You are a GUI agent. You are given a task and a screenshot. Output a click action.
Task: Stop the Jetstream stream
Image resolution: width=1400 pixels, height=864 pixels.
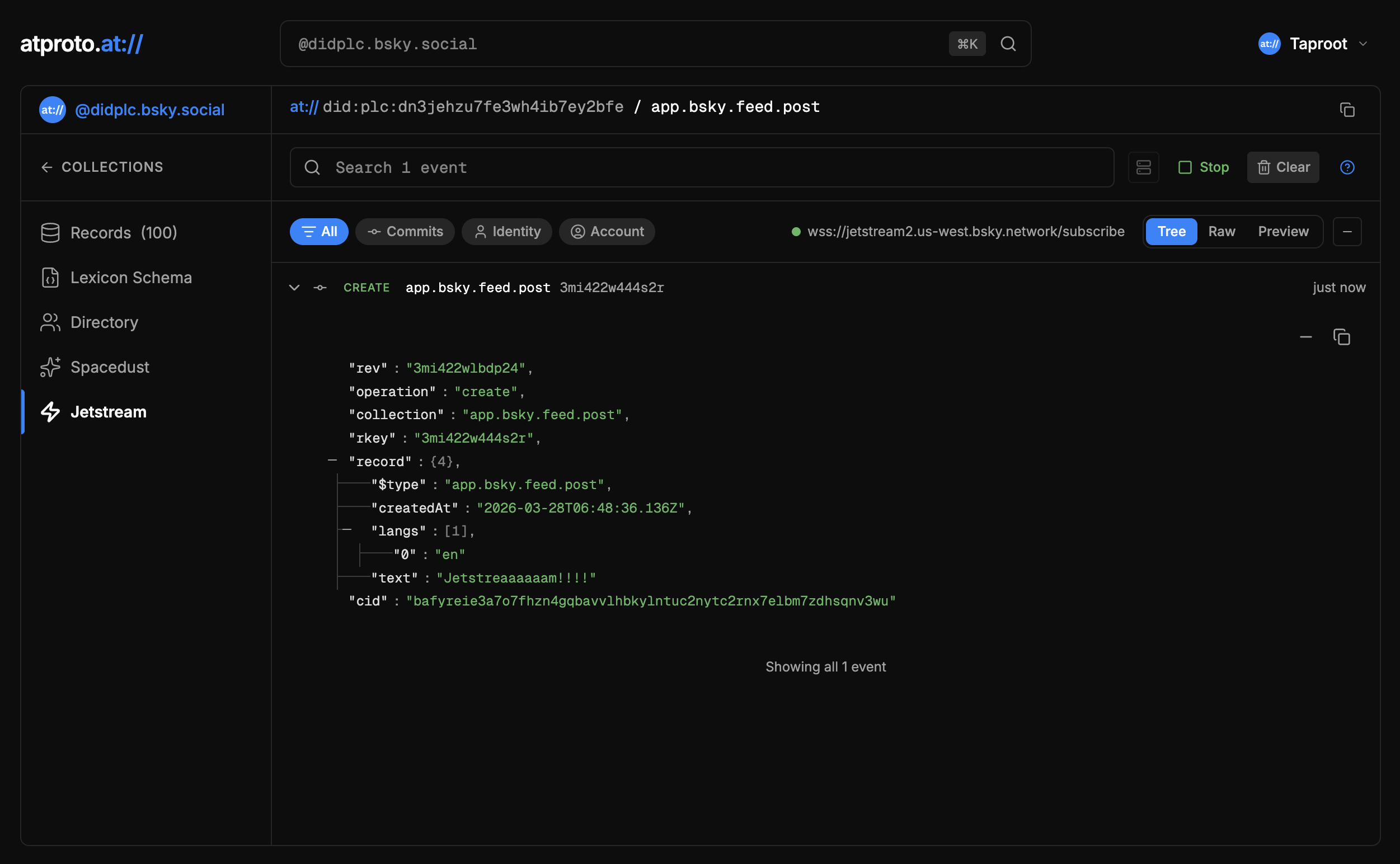click(x=1204, y=167)
